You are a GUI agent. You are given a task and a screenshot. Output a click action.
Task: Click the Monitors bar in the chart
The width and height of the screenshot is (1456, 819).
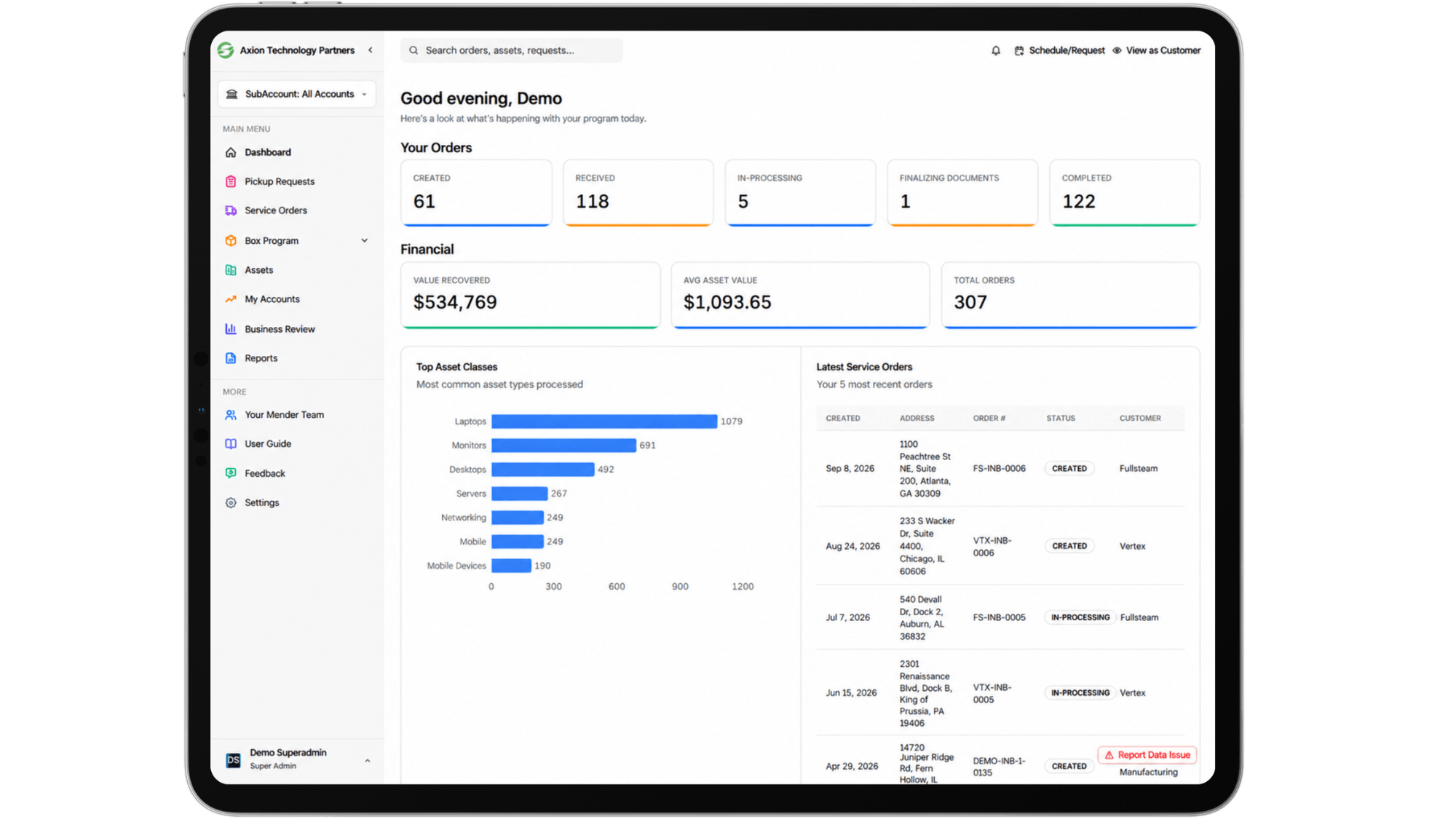click(x=563, y=445)
